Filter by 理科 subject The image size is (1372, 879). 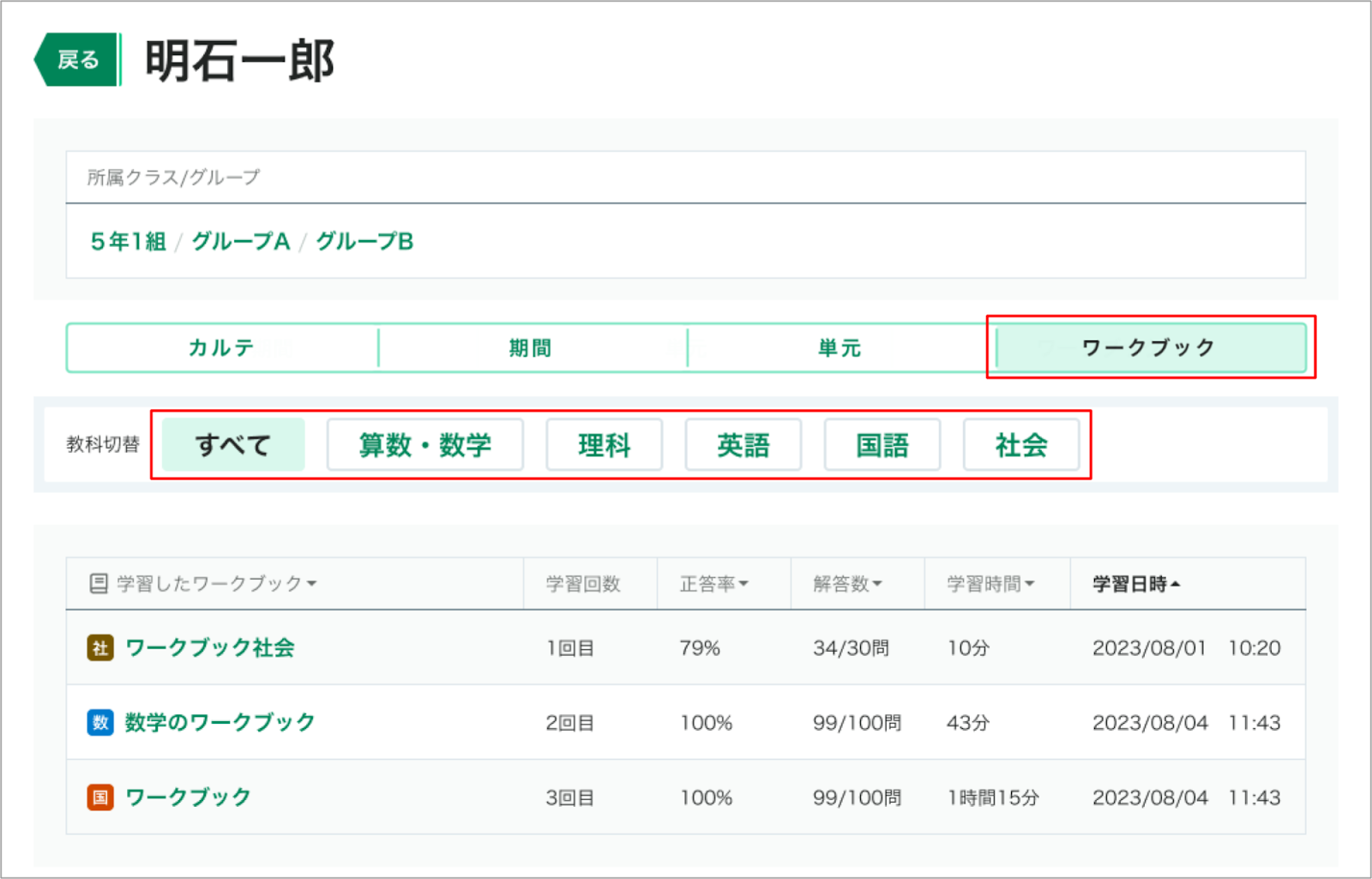pyautogui.click(x=605, y=445)
